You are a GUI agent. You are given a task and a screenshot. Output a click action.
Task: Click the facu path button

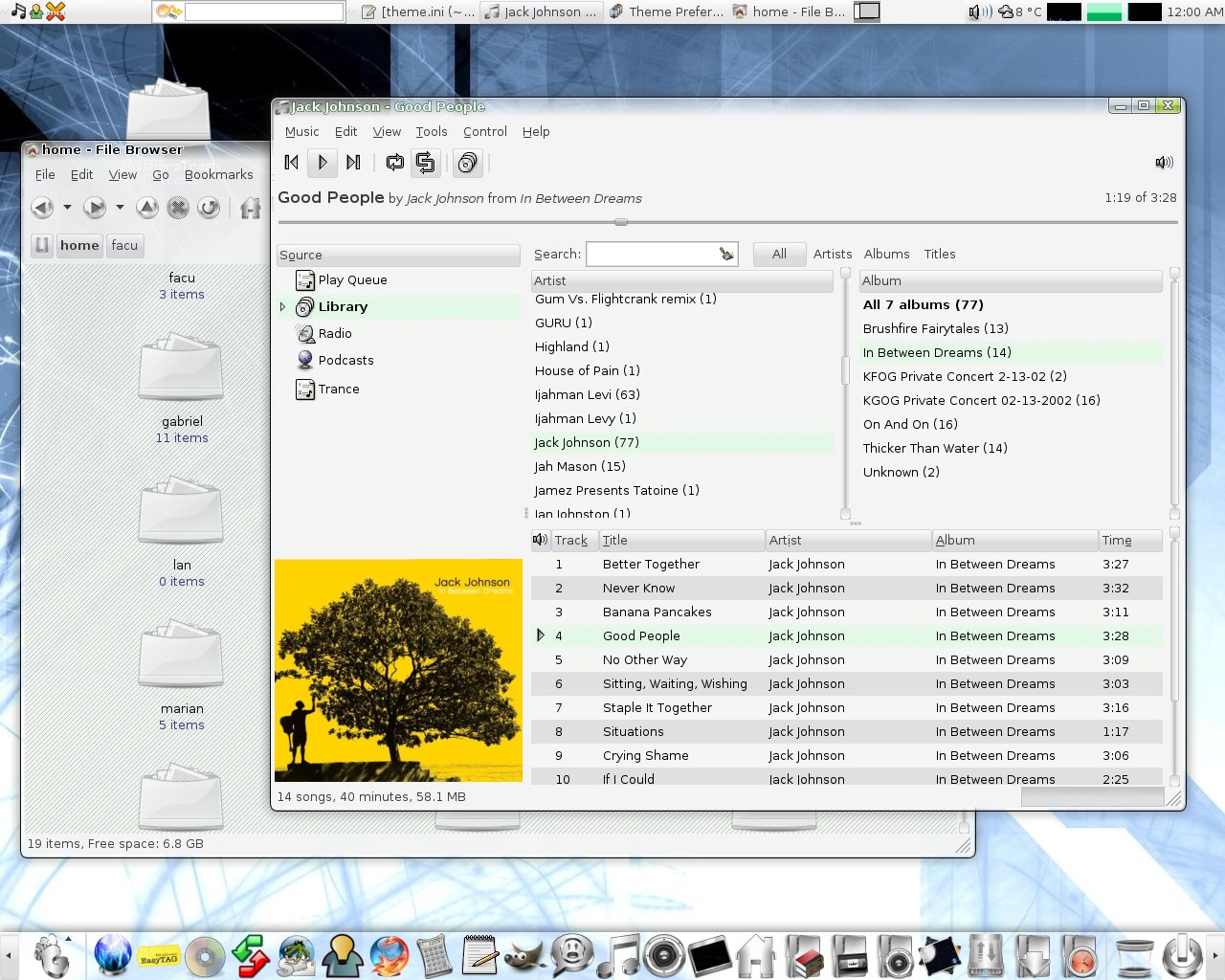coord(124,246)
